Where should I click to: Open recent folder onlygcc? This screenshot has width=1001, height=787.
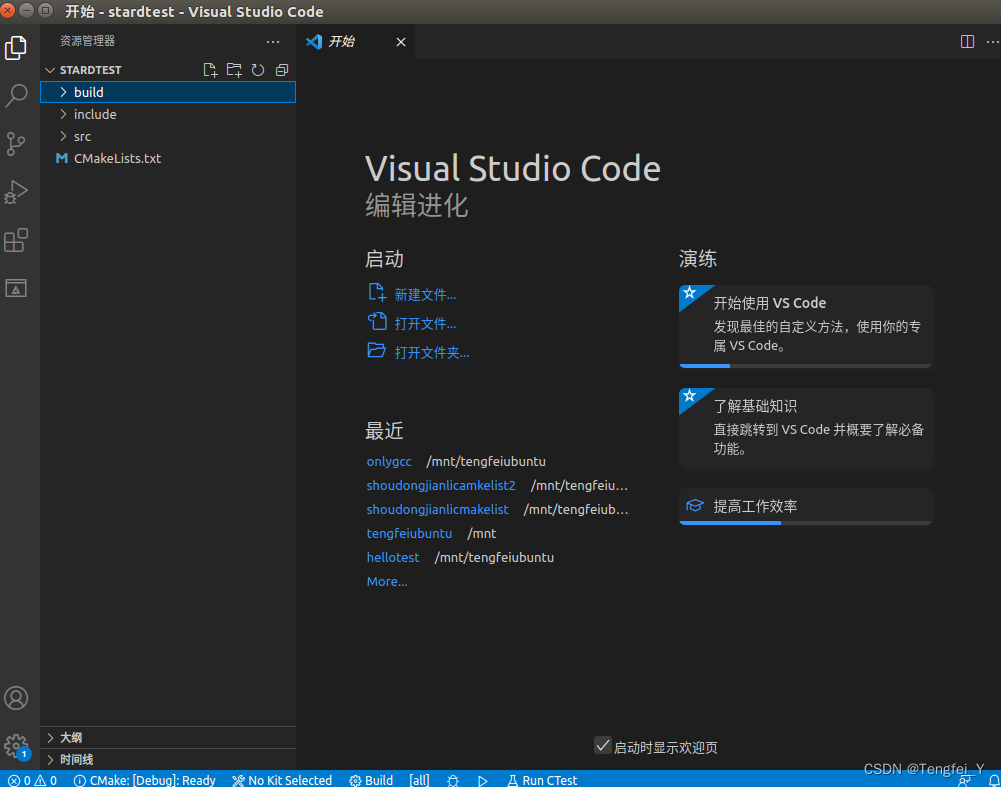[x=389, y=461]
